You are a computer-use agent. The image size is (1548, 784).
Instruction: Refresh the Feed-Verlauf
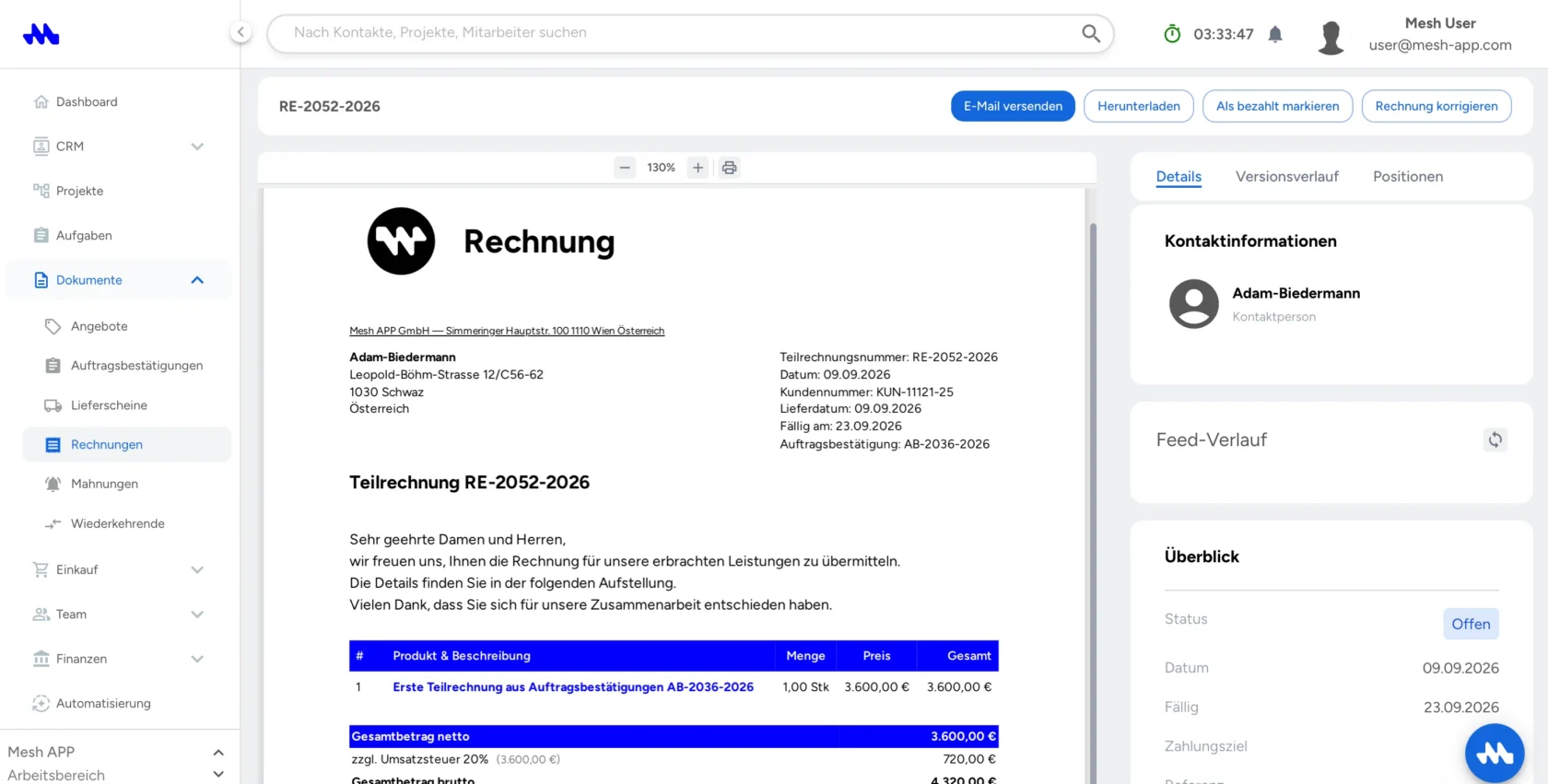(1495, 440)
